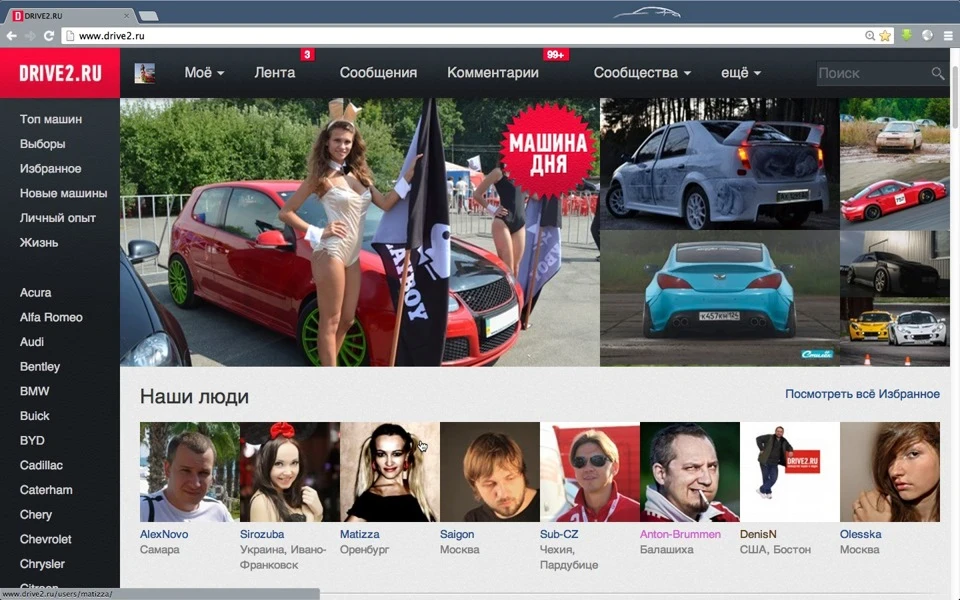The image size is (960, 600).
Task: Select Chevrolet brand in sidebar
Action: (x=45, y=539)
